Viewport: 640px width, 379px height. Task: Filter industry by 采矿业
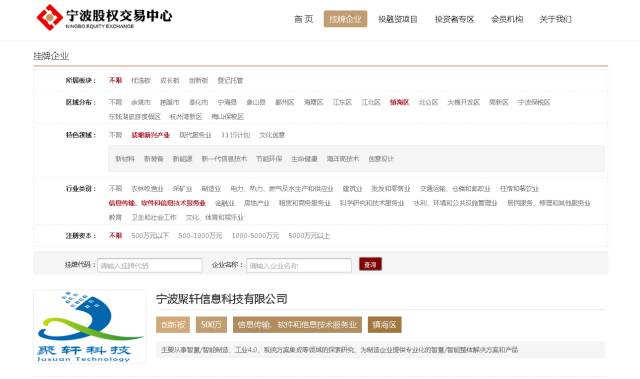pos(182,188)
